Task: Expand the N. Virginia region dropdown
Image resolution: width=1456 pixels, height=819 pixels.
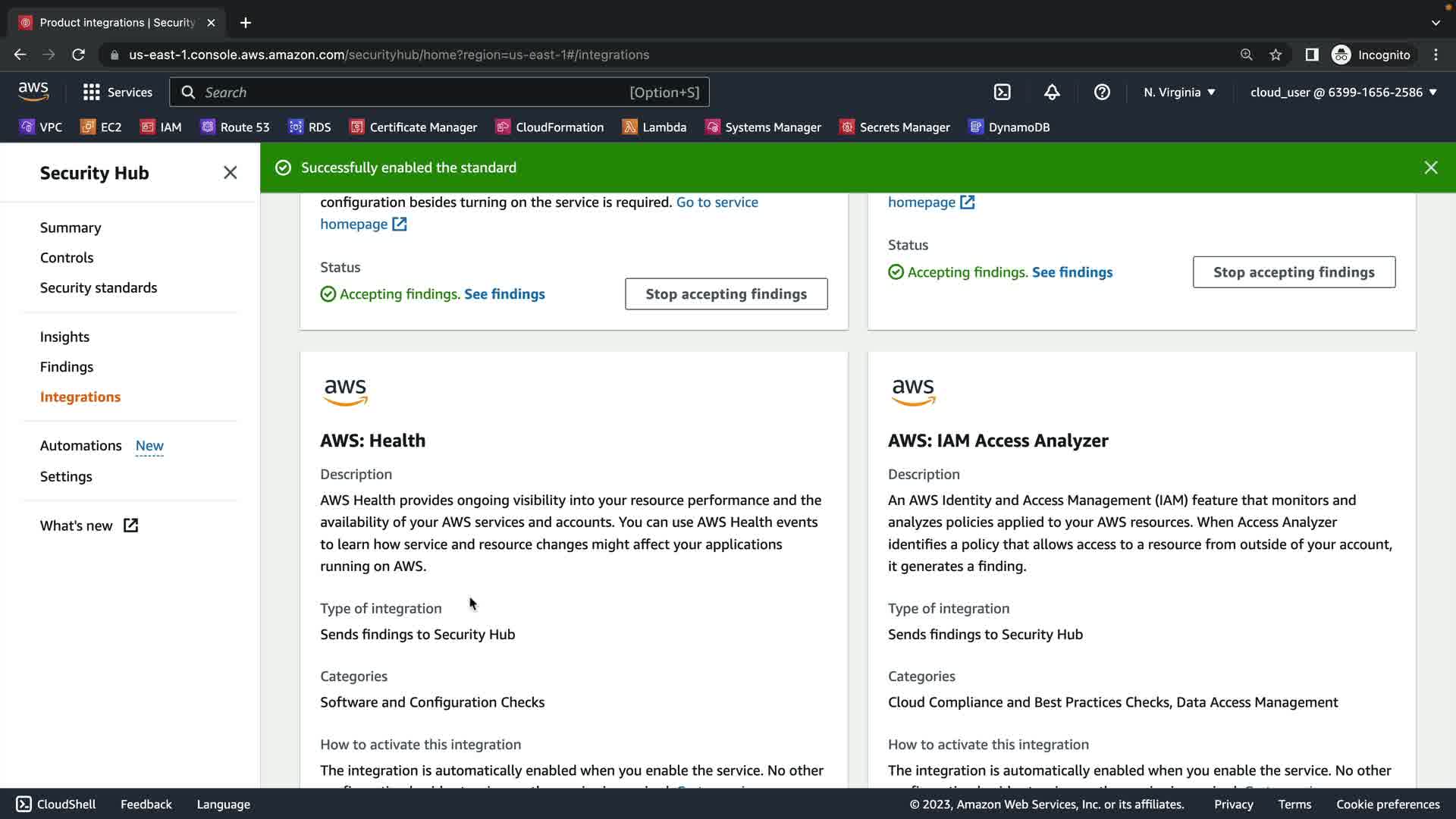Action: coord(1179,93)
